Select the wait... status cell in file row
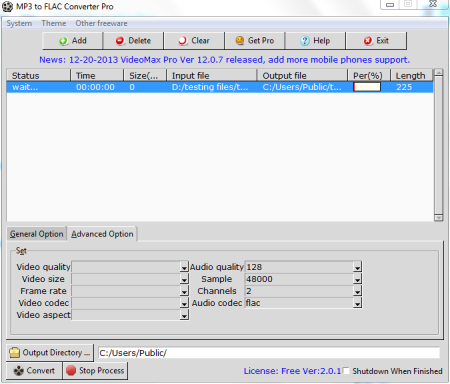Screen dimensions: 450x384 25,87
